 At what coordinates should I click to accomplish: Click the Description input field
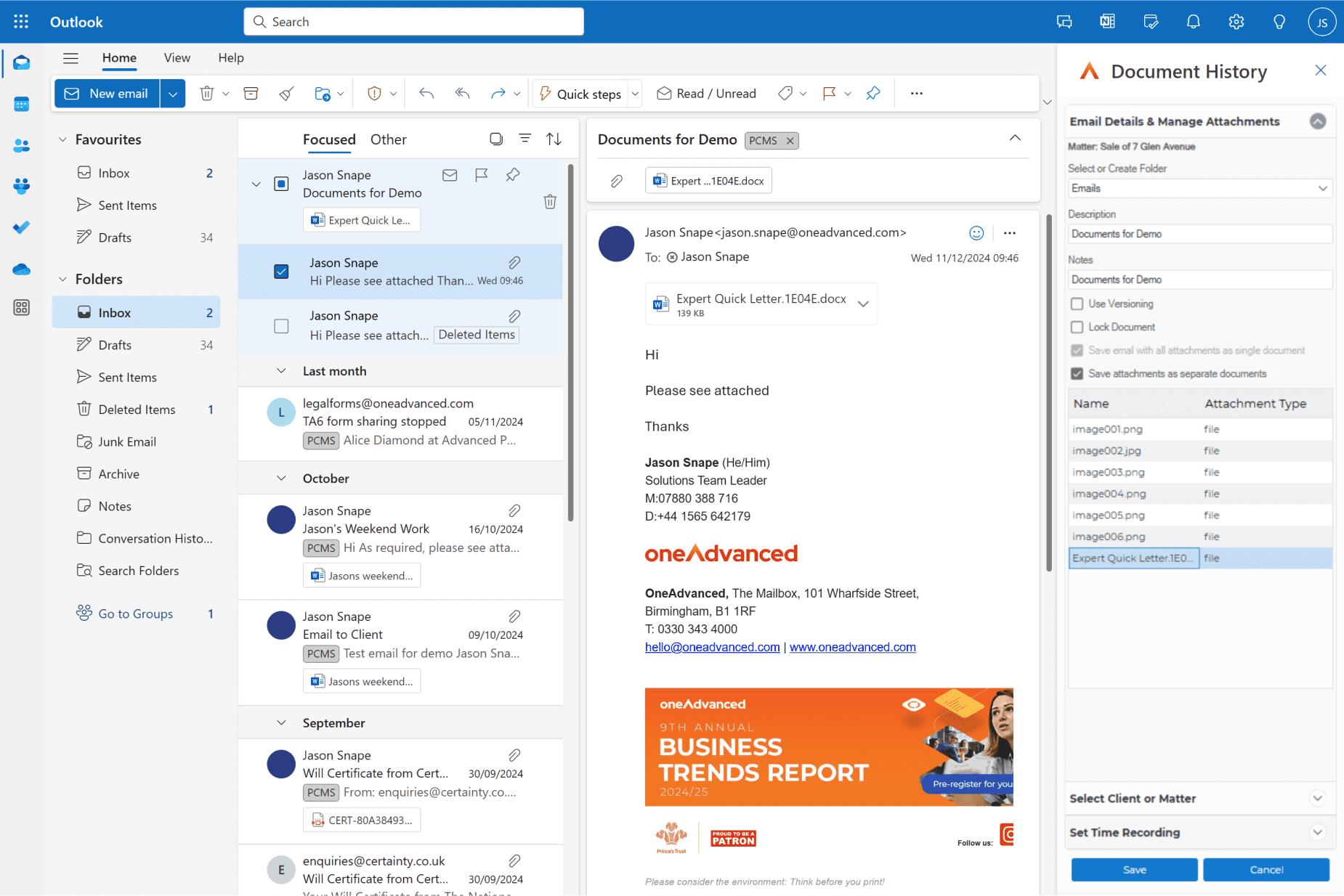pos(1199,235)
